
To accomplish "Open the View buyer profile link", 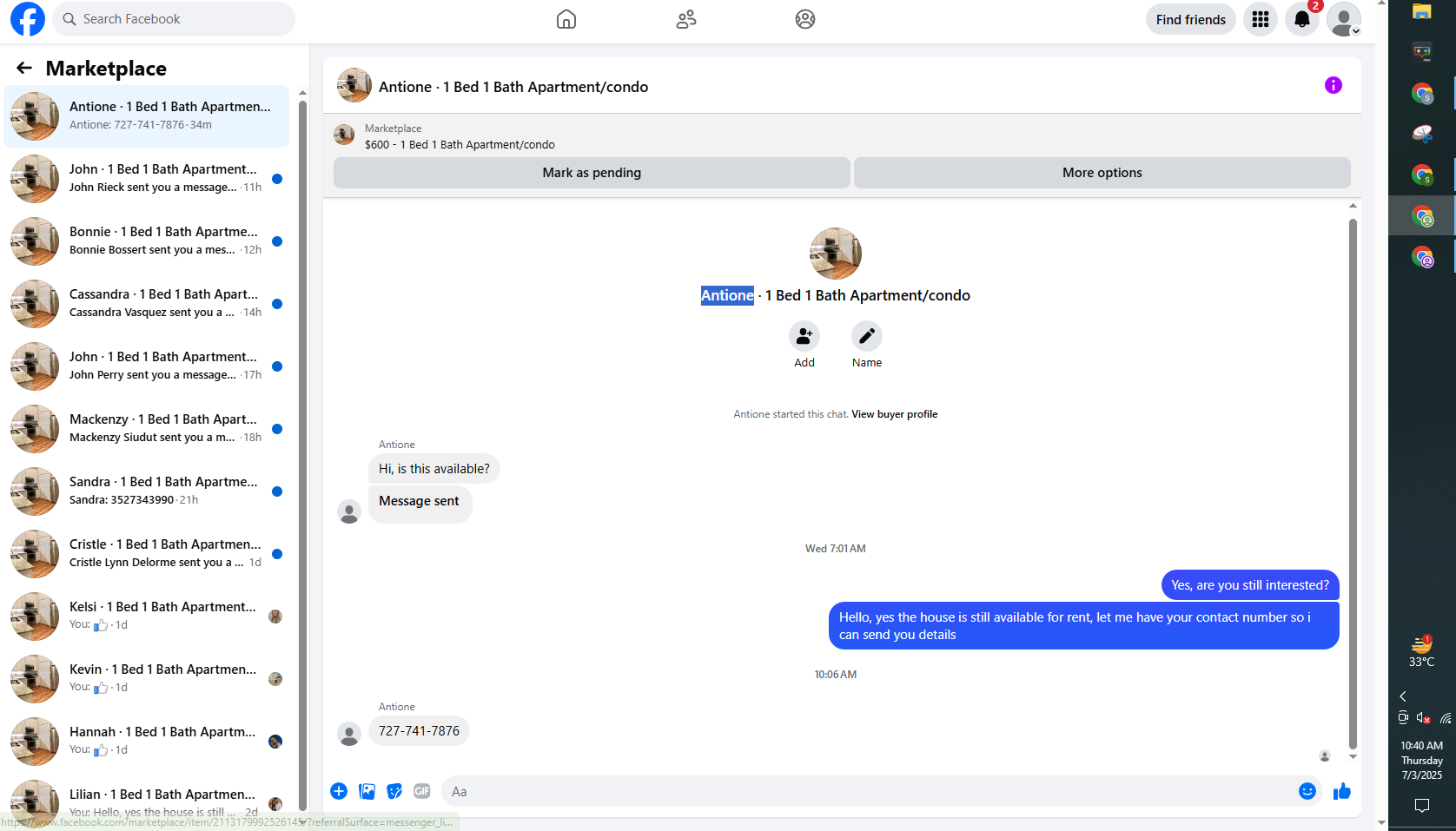I will coord(894,414).
